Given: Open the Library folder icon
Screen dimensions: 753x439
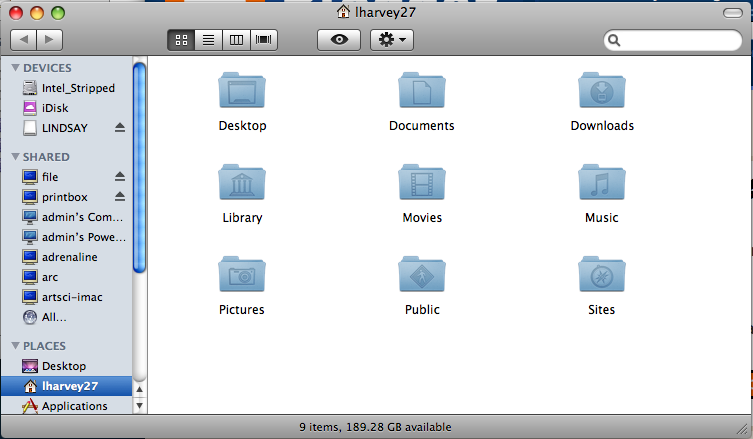Looking at the screenshot, I should click(x=242, y=183).
